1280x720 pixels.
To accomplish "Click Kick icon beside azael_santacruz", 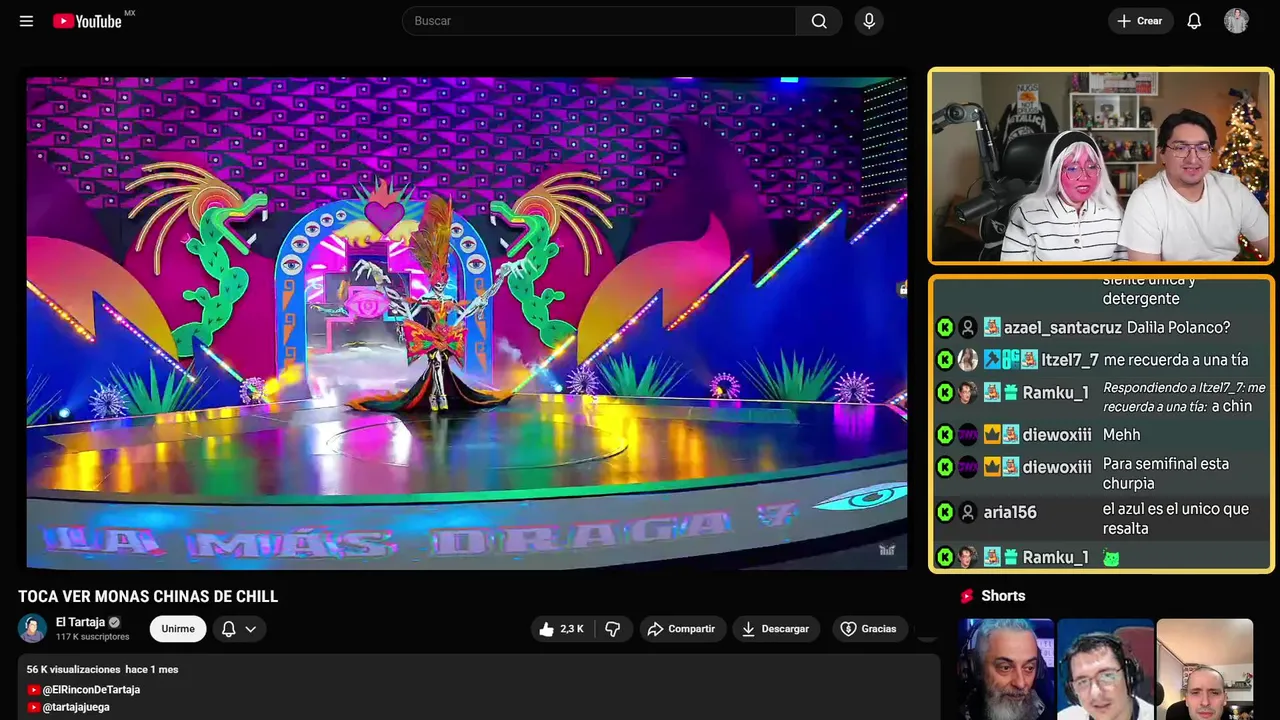I will tap(945, 327).
